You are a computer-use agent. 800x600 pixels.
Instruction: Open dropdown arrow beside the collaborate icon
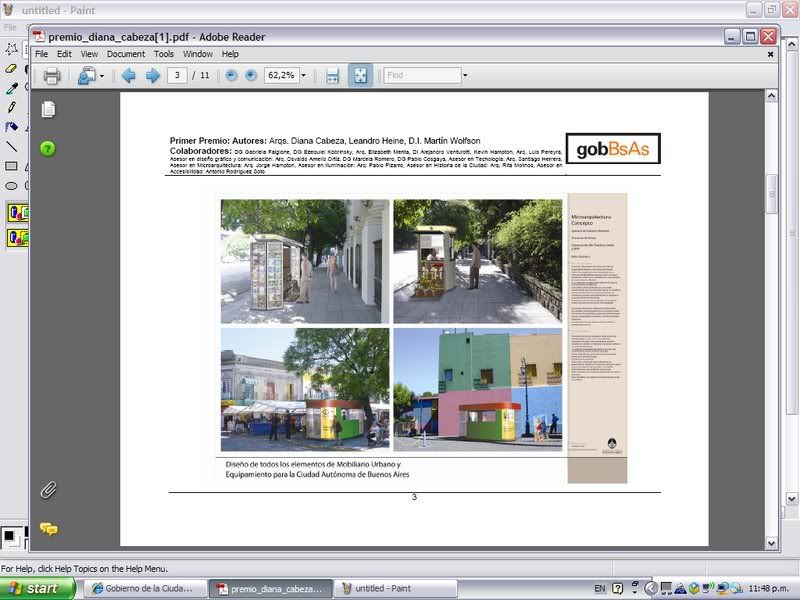(102, 75)
